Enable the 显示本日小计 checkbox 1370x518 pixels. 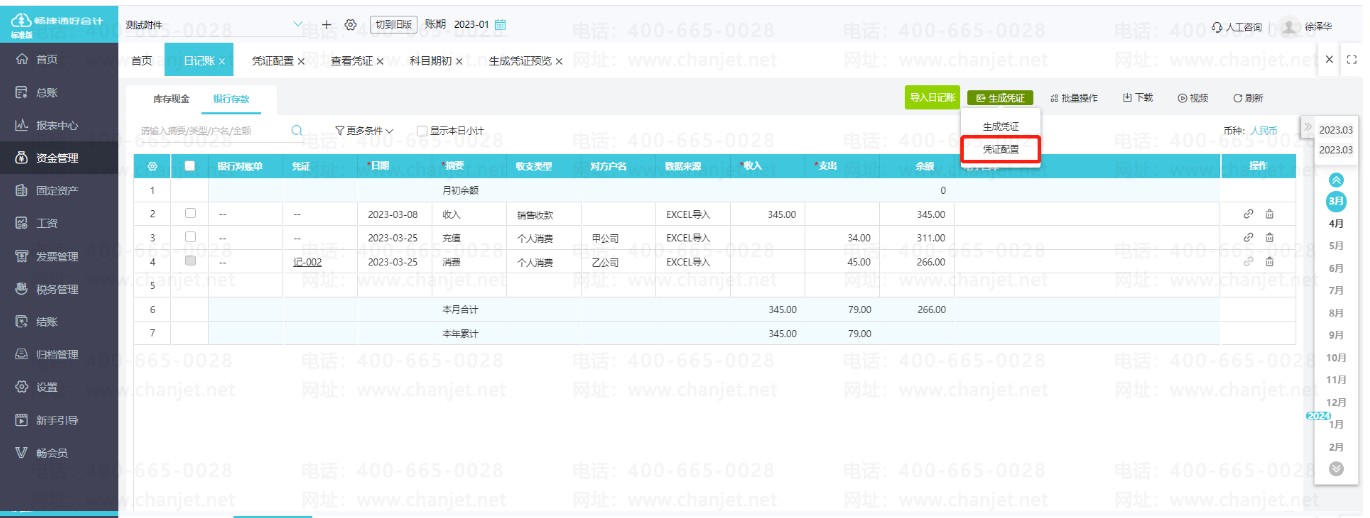point(422,131)
